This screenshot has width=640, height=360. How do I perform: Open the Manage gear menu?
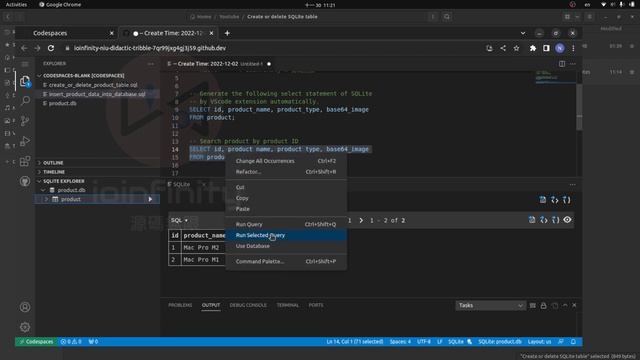click(x=25, y=327)
